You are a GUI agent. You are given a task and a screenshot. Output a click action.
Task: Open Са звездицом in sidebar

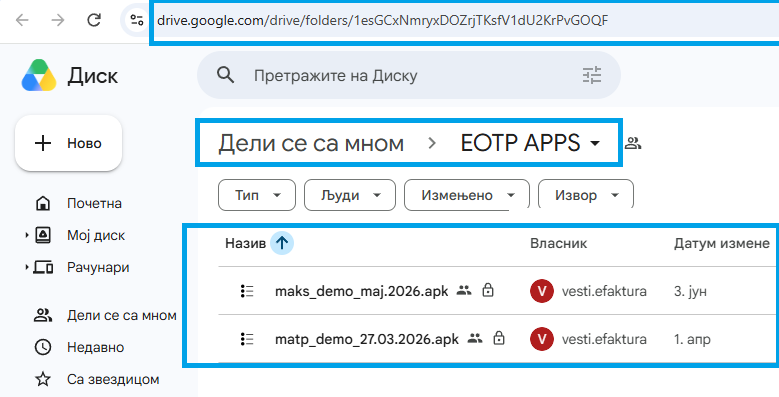tap(113, 380)
